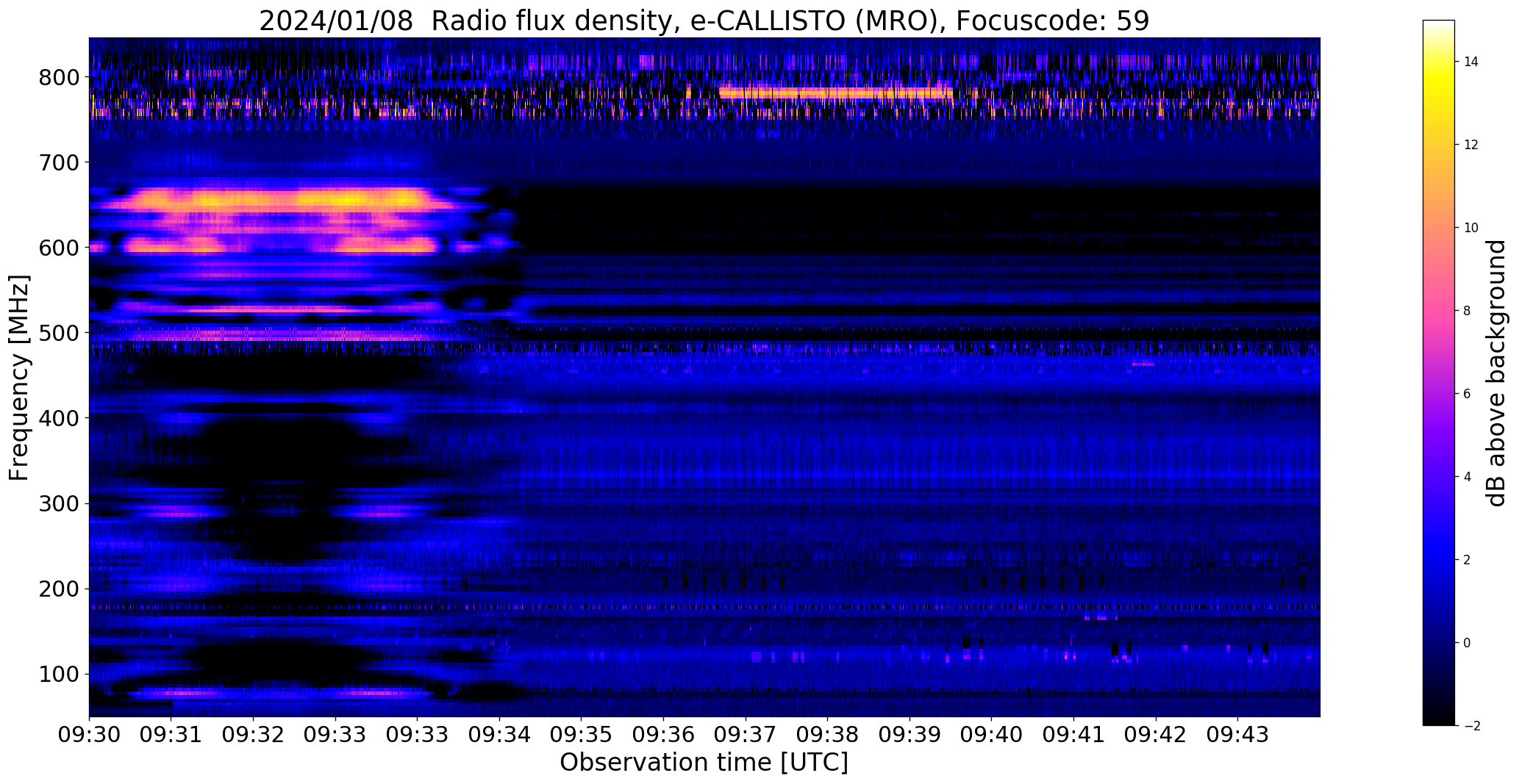Click the 600 frequency tick label
Viewport: 1519px width, 784px height.
pyautogui.click(x=59, y=248)
